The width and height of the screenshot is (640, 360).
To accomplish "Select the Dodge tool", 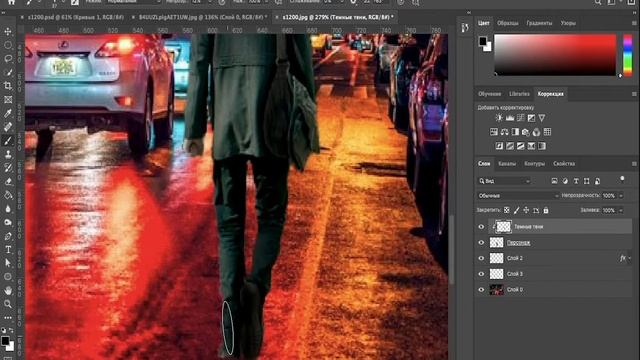I will (x=8, y=222).
